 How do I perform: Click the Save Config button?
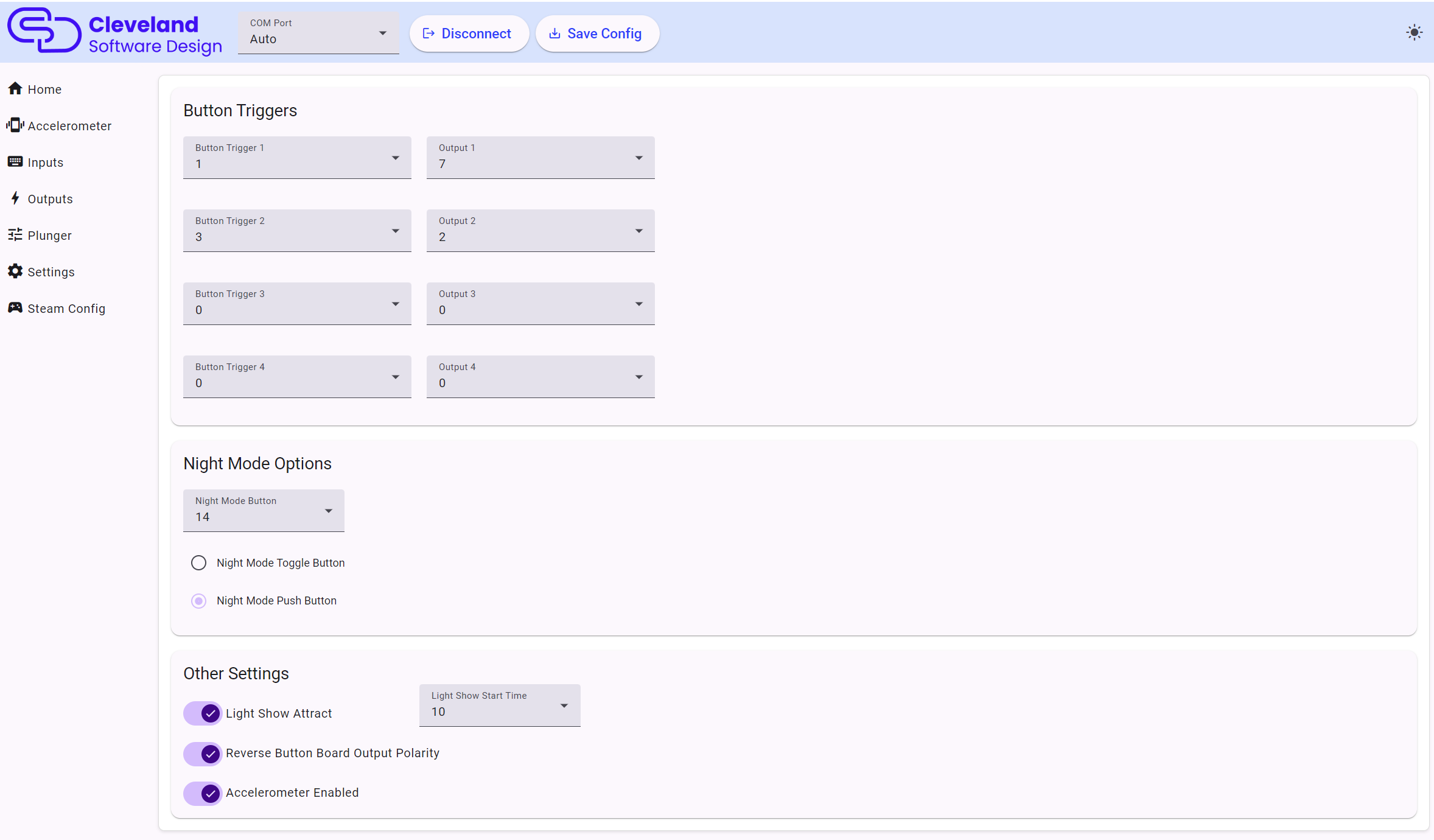(x=597, y=33)
